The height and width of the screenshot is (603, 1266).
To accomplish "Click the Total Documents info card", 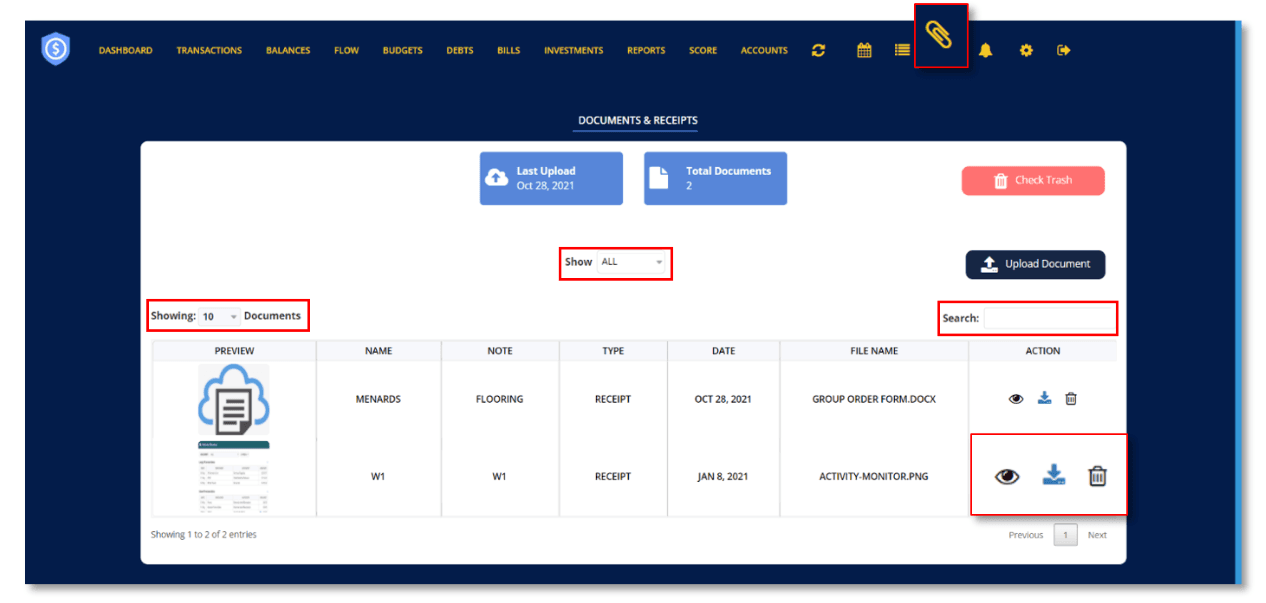I will [715, 178].
